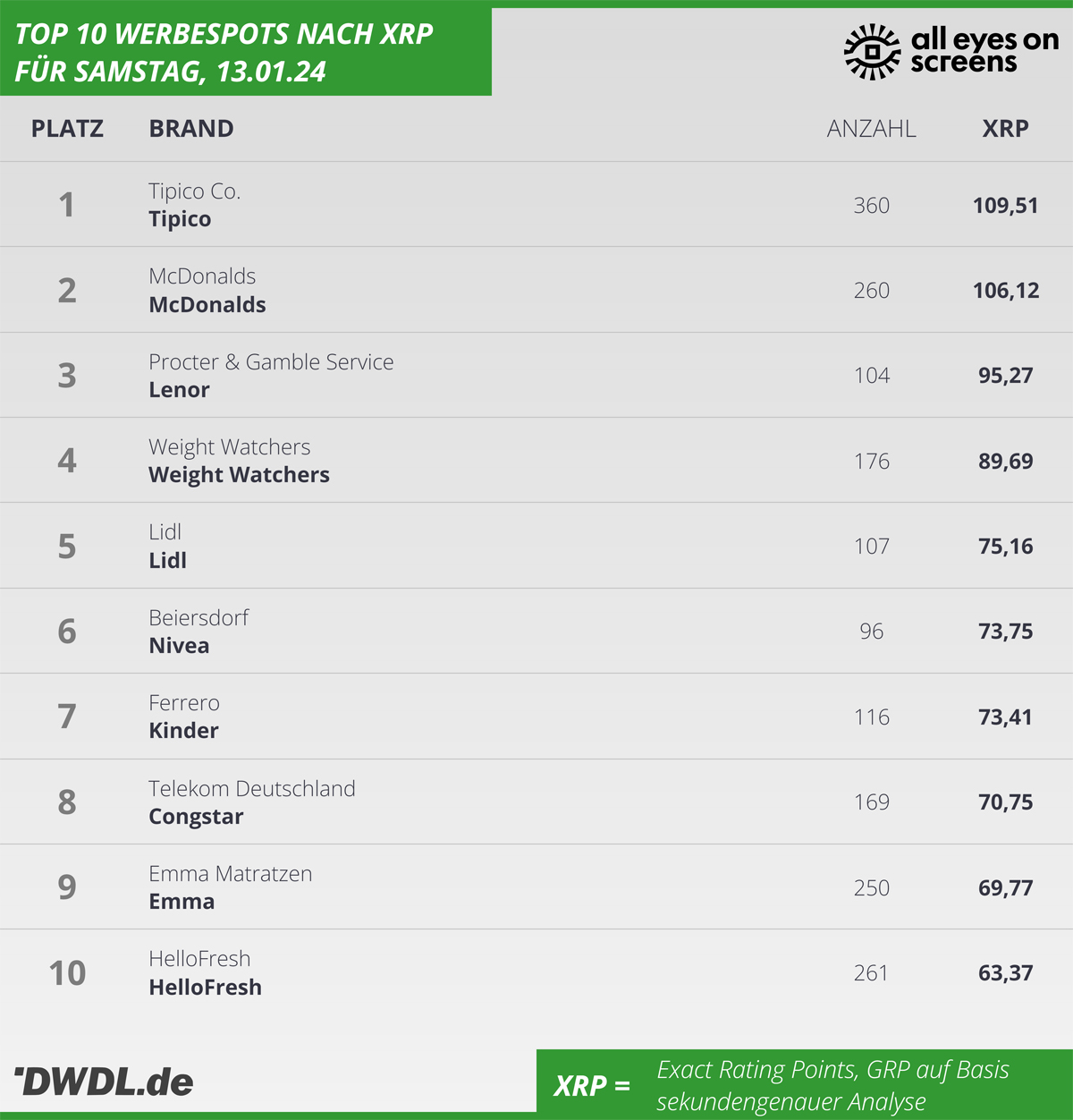
Task: Click the Nivea brand name
Action: point(179,646)
